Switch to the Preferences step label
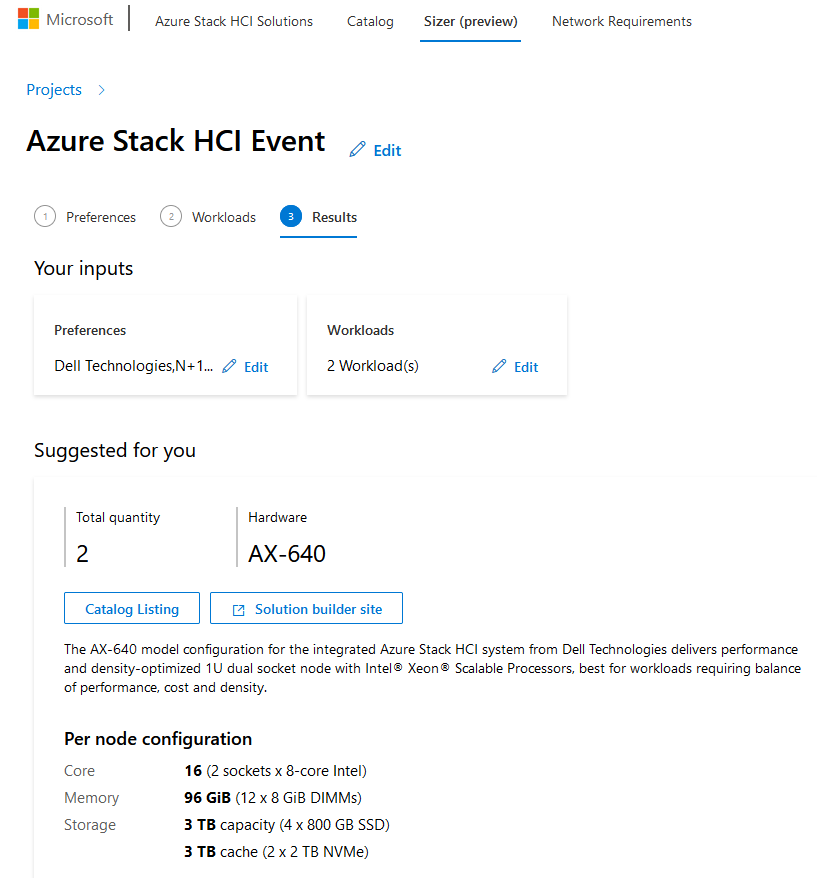817x878 pixels. point(101,217)
